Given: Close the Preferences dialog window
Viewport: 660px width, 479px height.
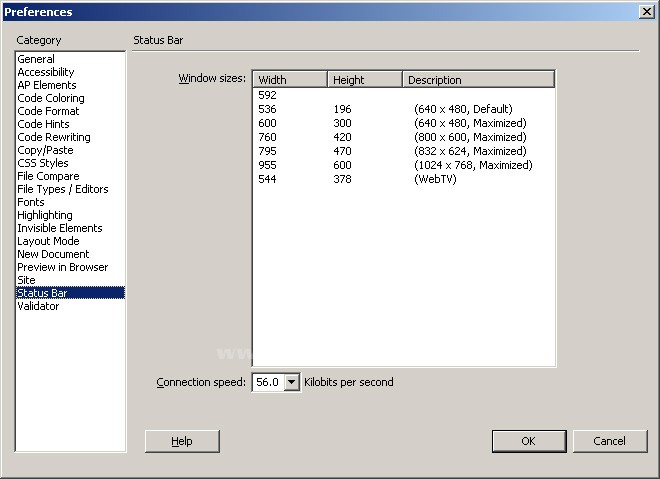Looking at the screenshot, I should 645,12.
